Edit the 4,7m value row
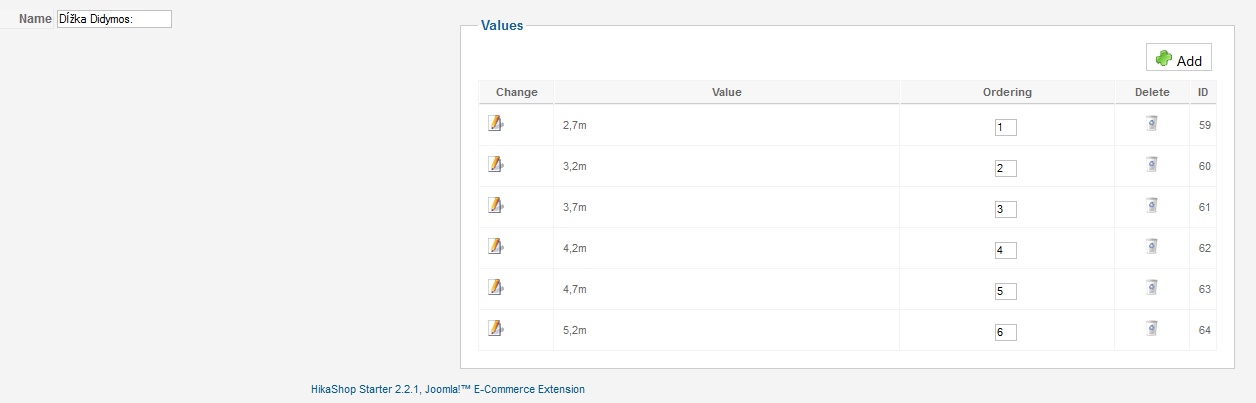 [x=495, y=287]
